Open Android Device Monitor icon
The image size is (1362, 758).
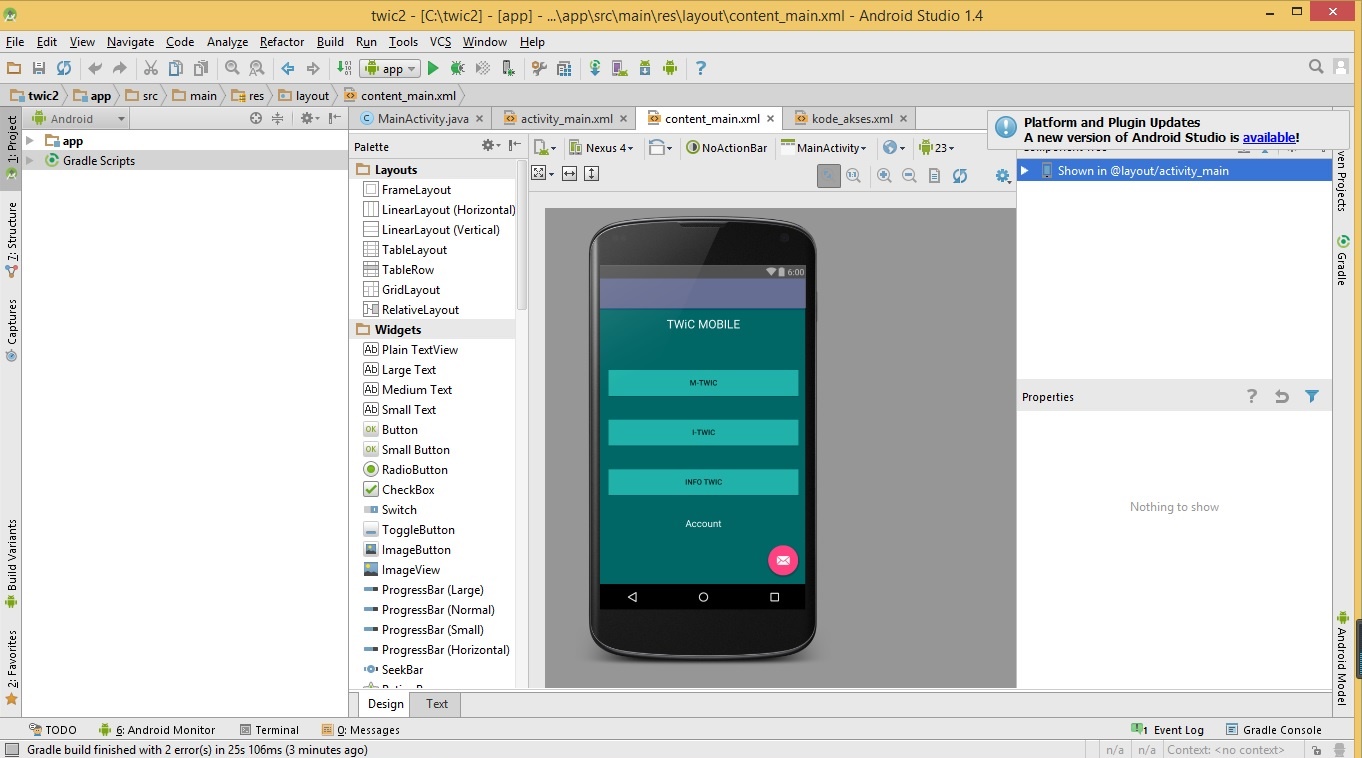point(670,68)
